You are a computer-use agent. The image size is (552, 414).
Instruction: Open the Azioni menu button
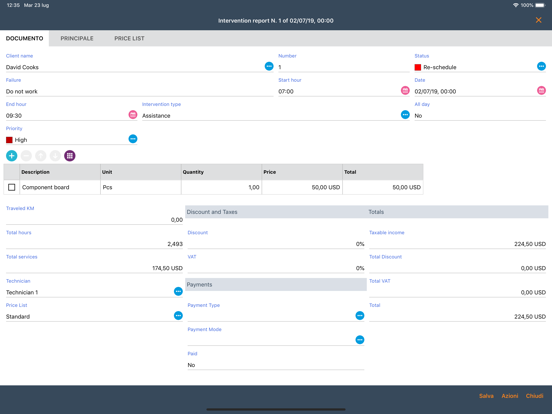click(510, 396)
